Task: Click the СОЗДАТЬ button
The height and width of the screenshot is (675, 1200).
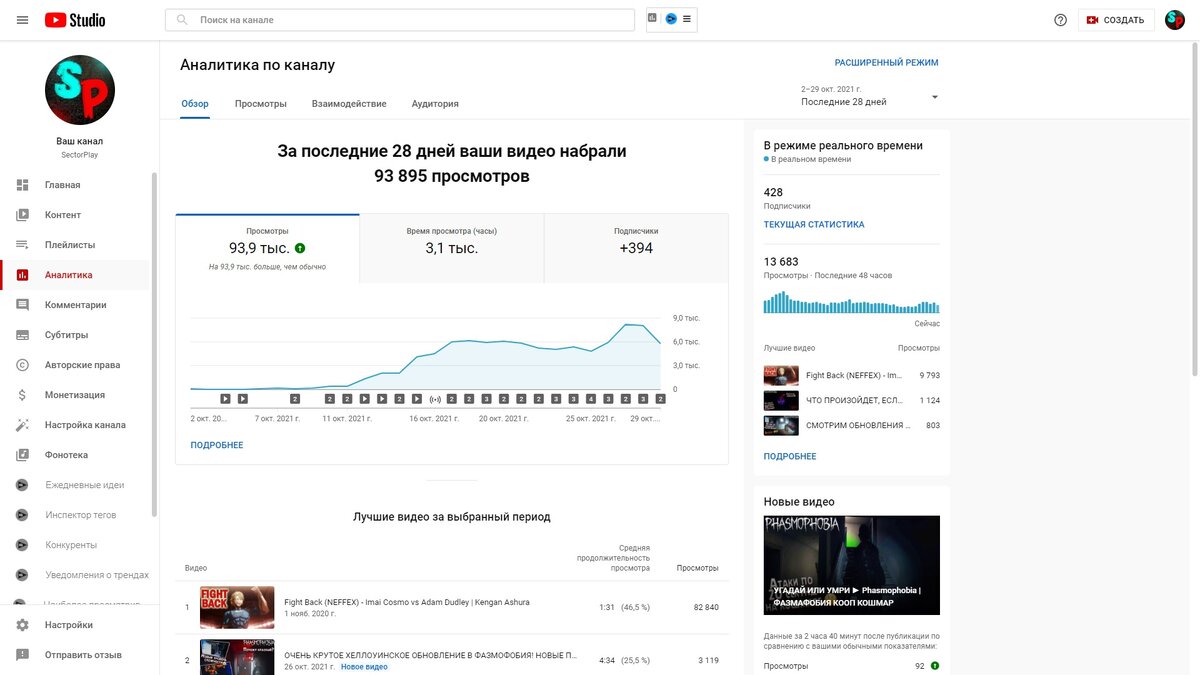Action: pos(1116,18)
